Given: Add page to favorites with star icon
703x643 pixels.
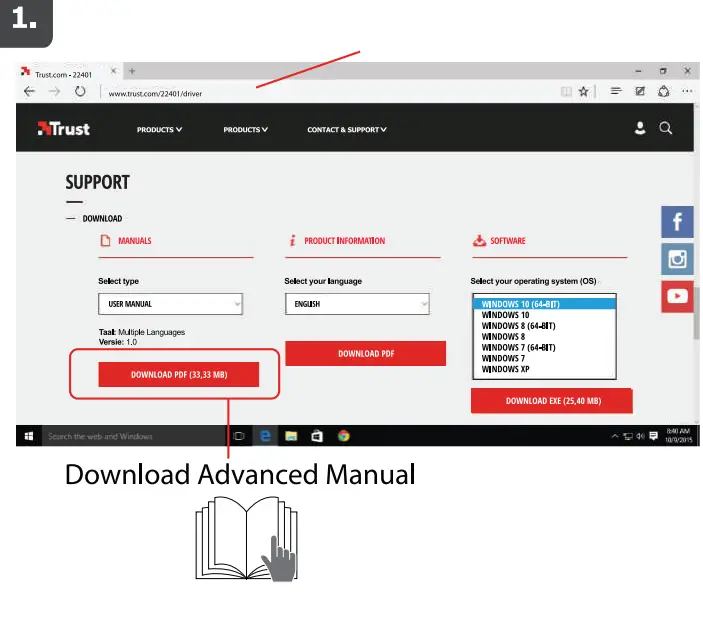Looking at the screenshot, I should tap(583, 91).
